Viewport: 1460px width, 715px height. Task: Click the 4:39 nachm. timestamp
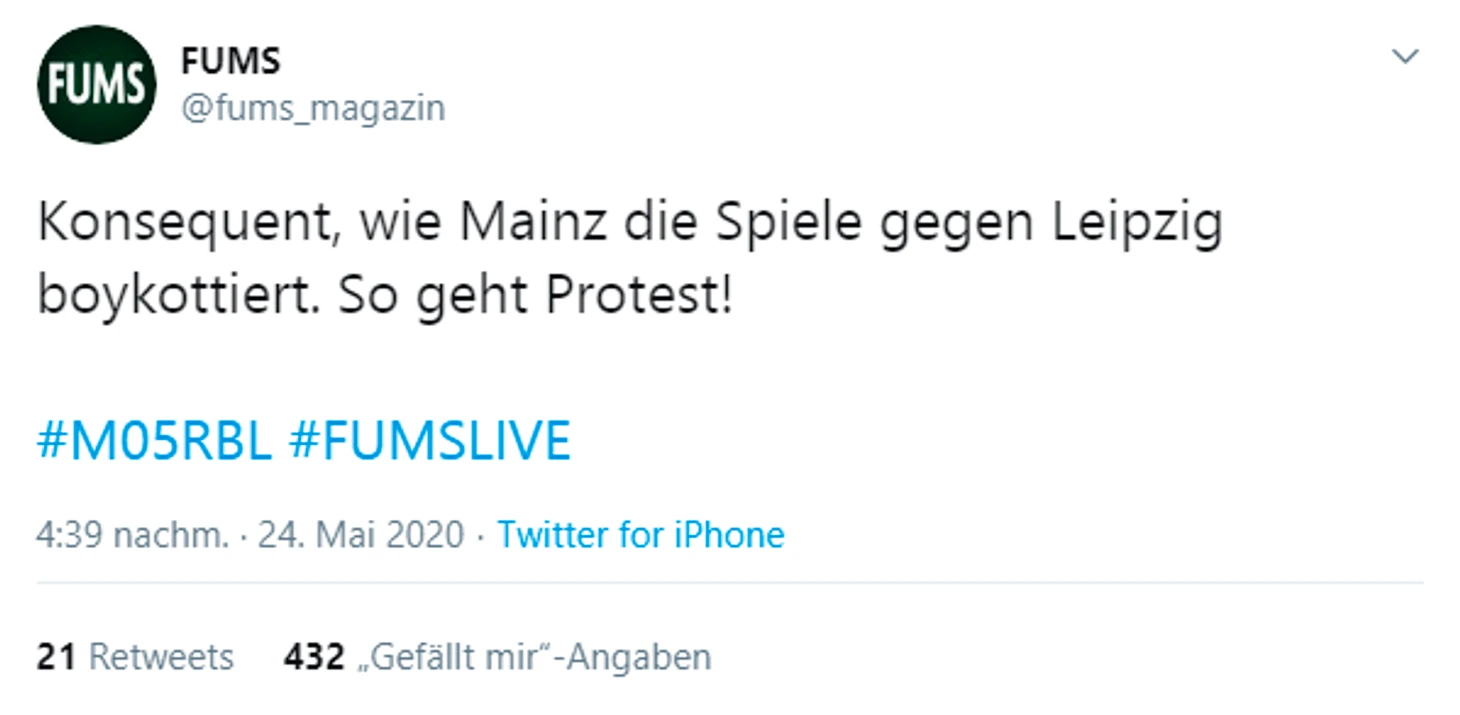tap(133, 535)
